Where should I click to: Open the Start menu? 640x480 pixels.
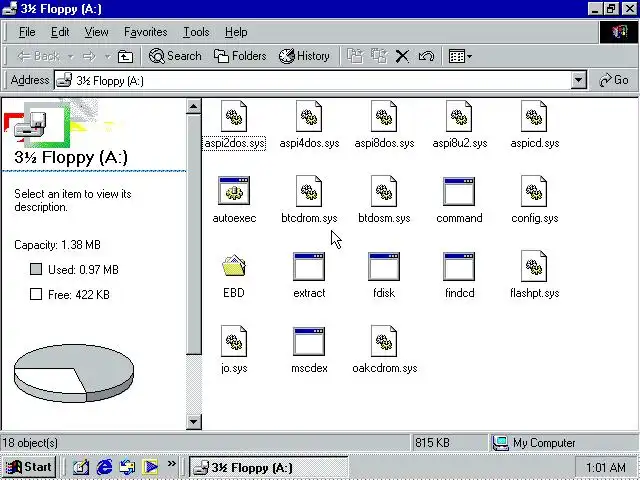click(x=29, y=467)
